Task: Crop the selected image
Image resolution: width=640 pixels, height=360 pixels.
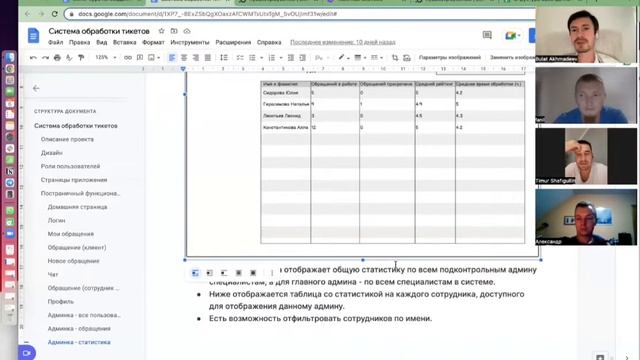Action: click(395, 58)
